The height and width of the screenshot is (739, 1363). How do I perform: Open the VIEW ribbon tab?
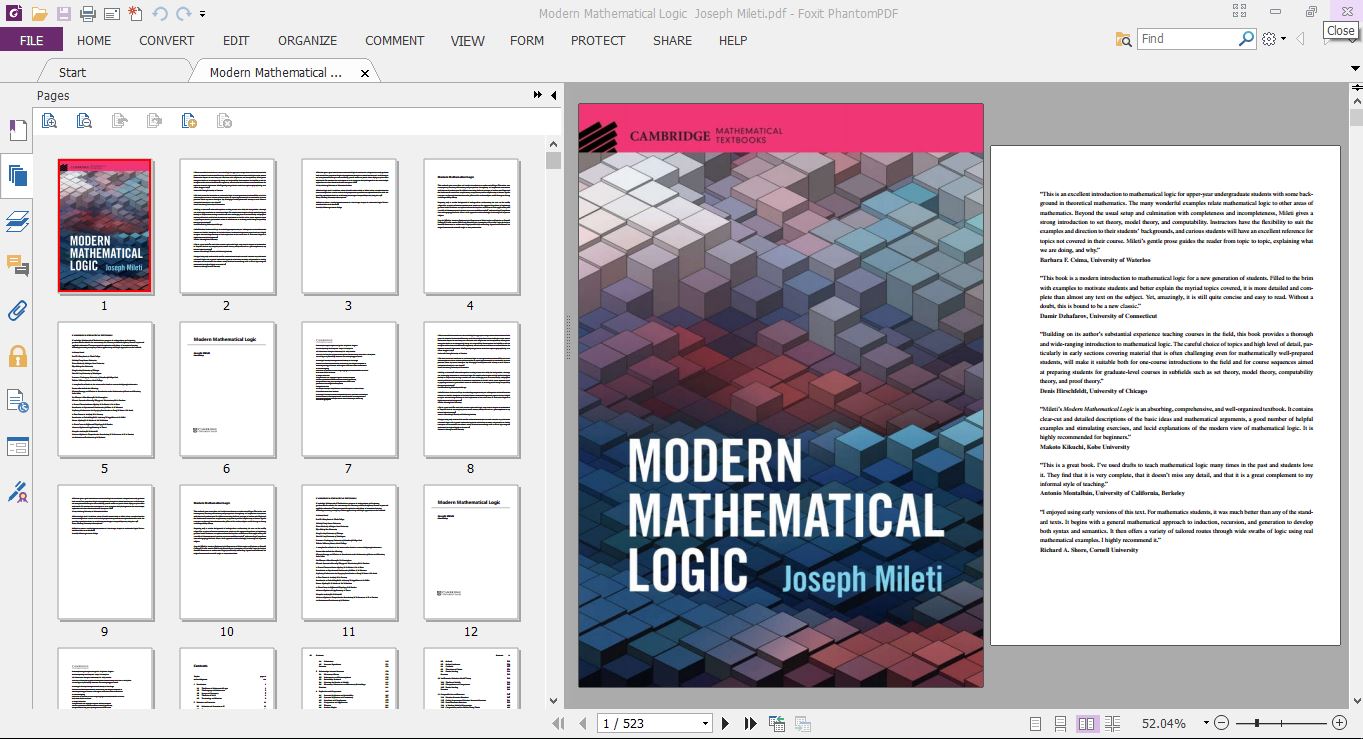point(467,40)
